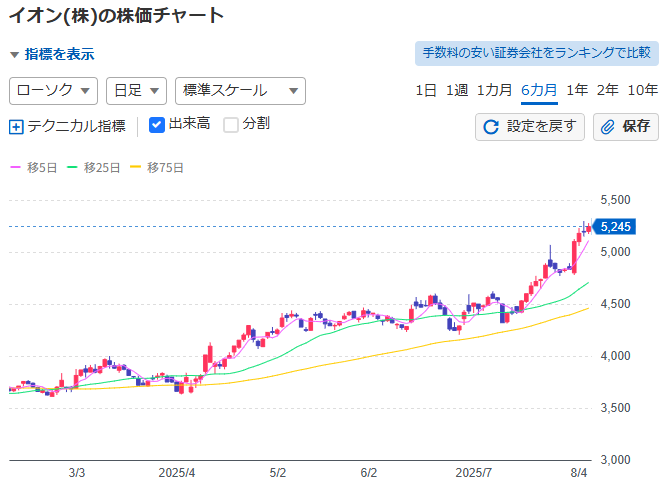Open the 標準スケール scale dropdown

[x=240, y=91]
